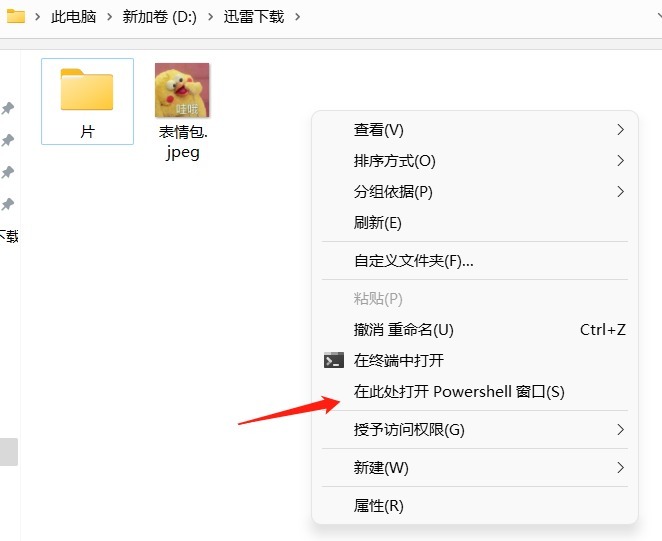Click the terminal icon beside 在终端中打开
This screenshot has width=662, height=541.
point(334,360)
